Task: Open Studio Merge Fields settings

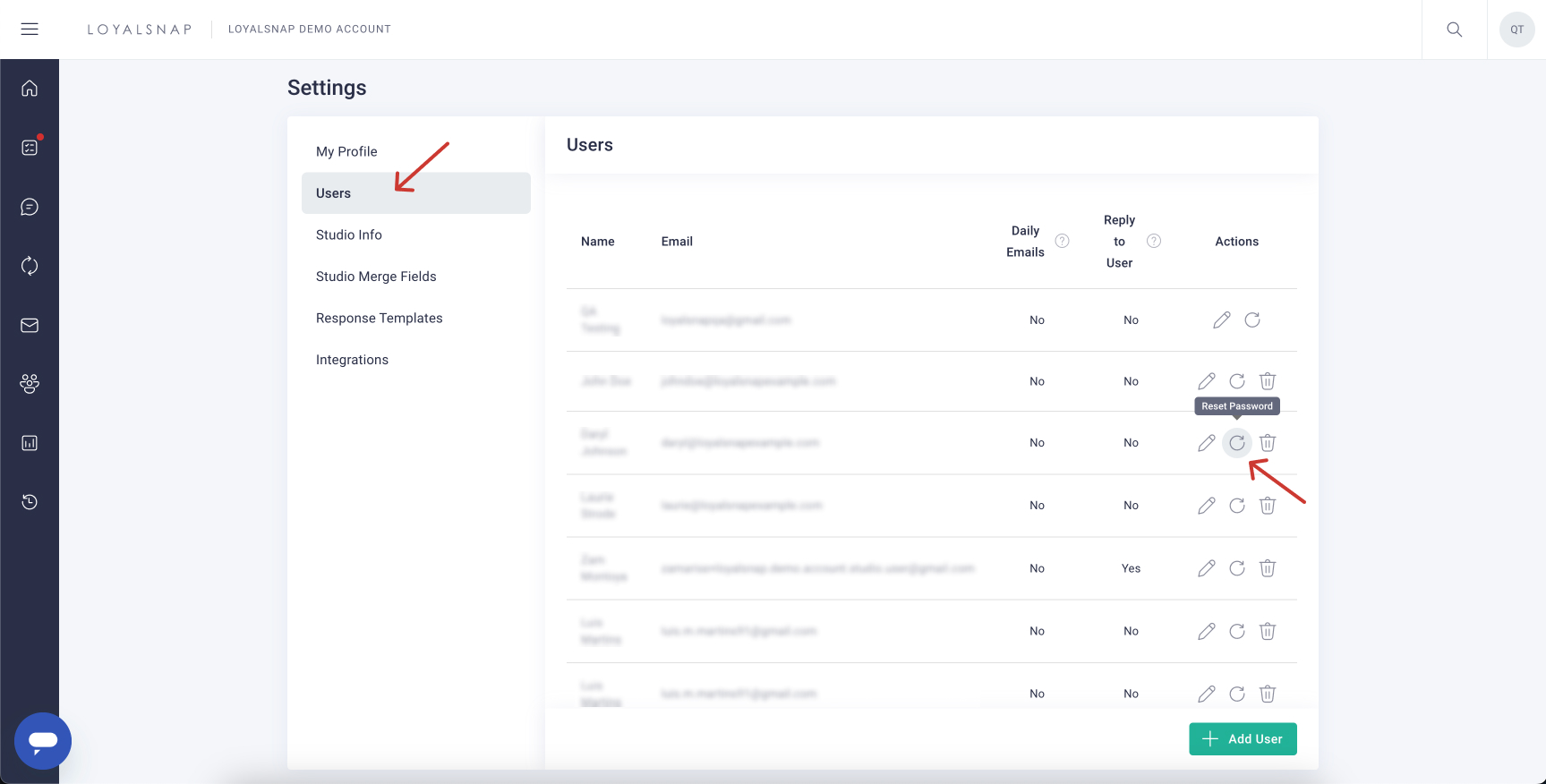Action: coord(376,277)
